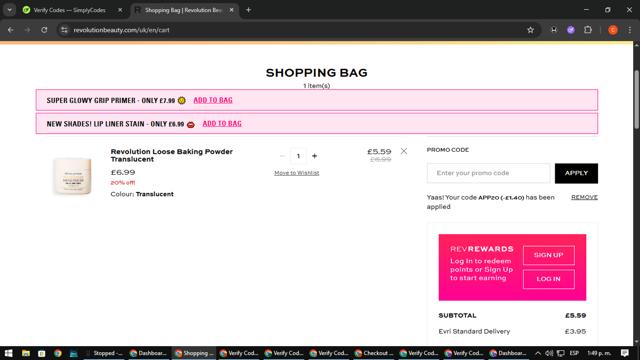
Task: Bookmark this page with the star icon
Action: pos(530,30)
